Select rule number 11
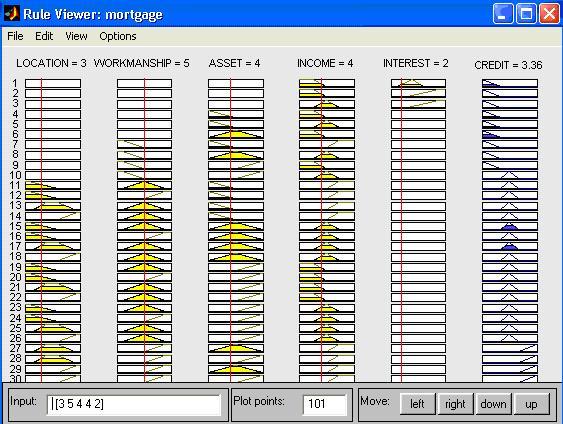Viewport: 563px width, 424px height. coord(15,185)
